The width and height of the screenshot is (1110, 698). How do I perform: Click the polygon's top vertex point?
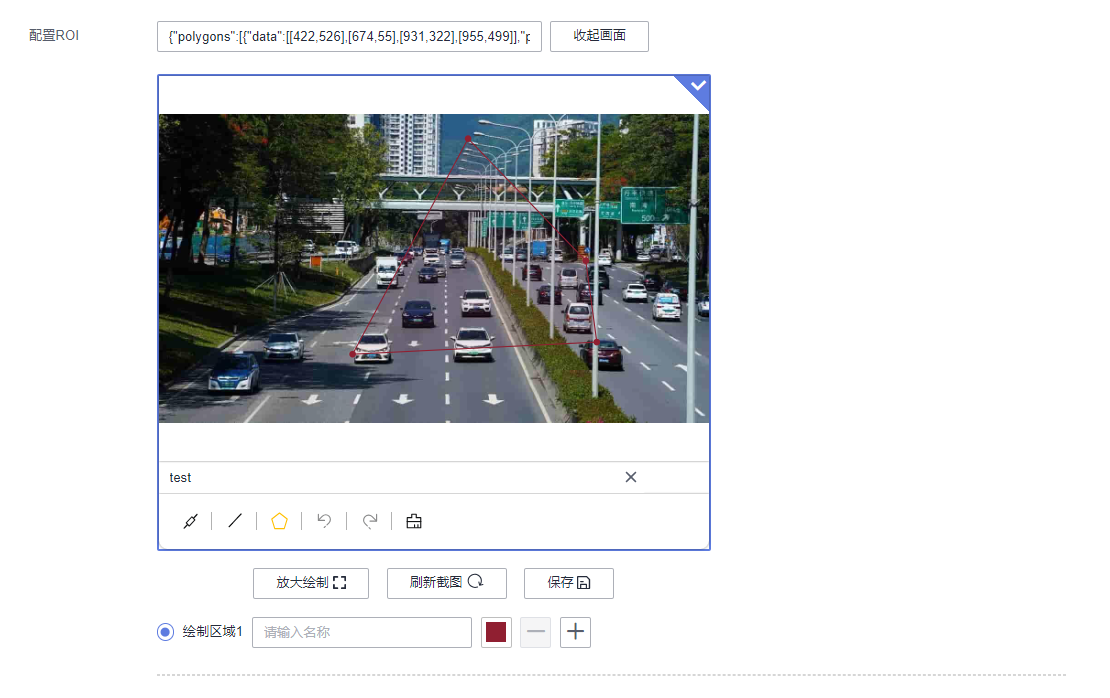pos(468,139)
